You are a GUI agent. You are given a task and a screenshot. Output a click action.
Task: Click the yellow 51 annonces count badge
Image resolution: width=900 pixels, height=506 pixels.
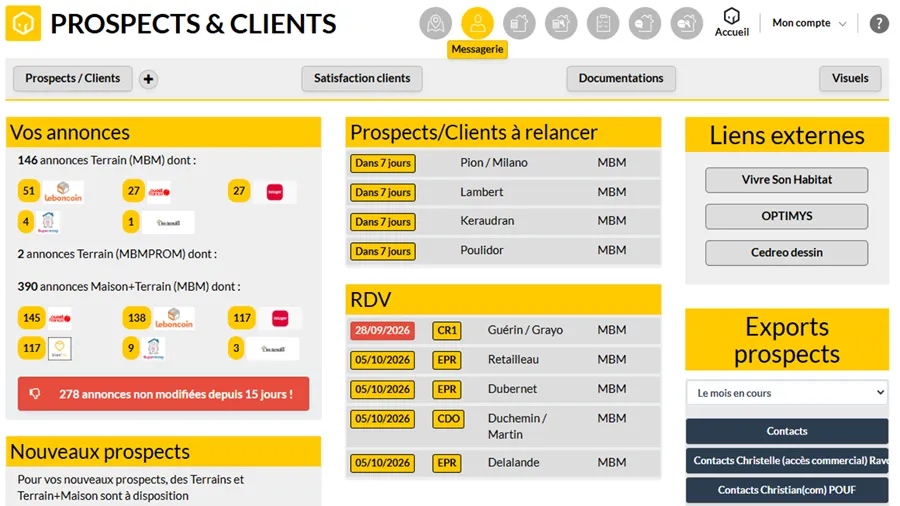[x=29, y=191]
